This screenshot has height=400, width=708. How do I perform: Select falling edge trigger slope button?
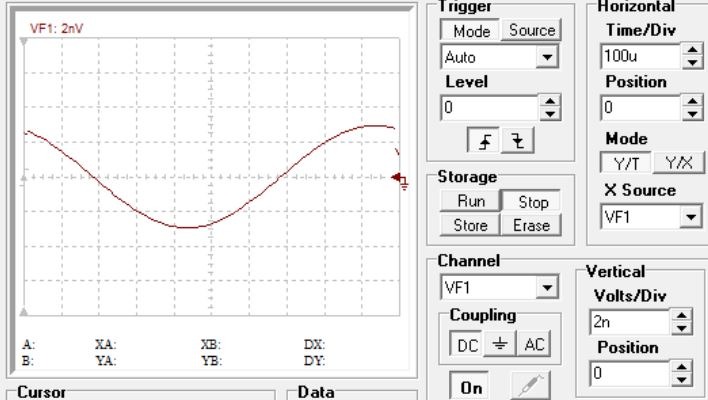tap(518, 140)
